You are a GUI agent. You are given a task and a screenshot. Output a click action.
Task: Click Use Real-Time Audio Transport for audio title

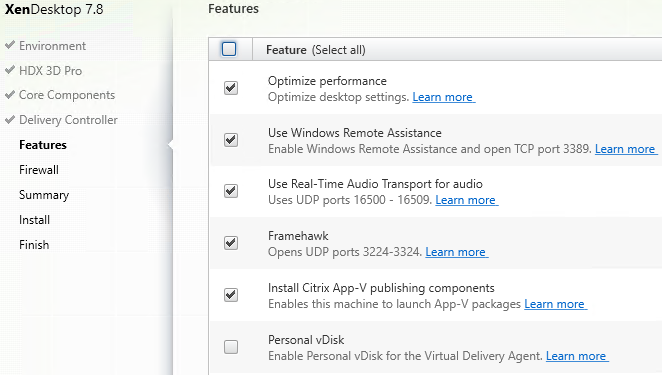click(x=375, y=184)
